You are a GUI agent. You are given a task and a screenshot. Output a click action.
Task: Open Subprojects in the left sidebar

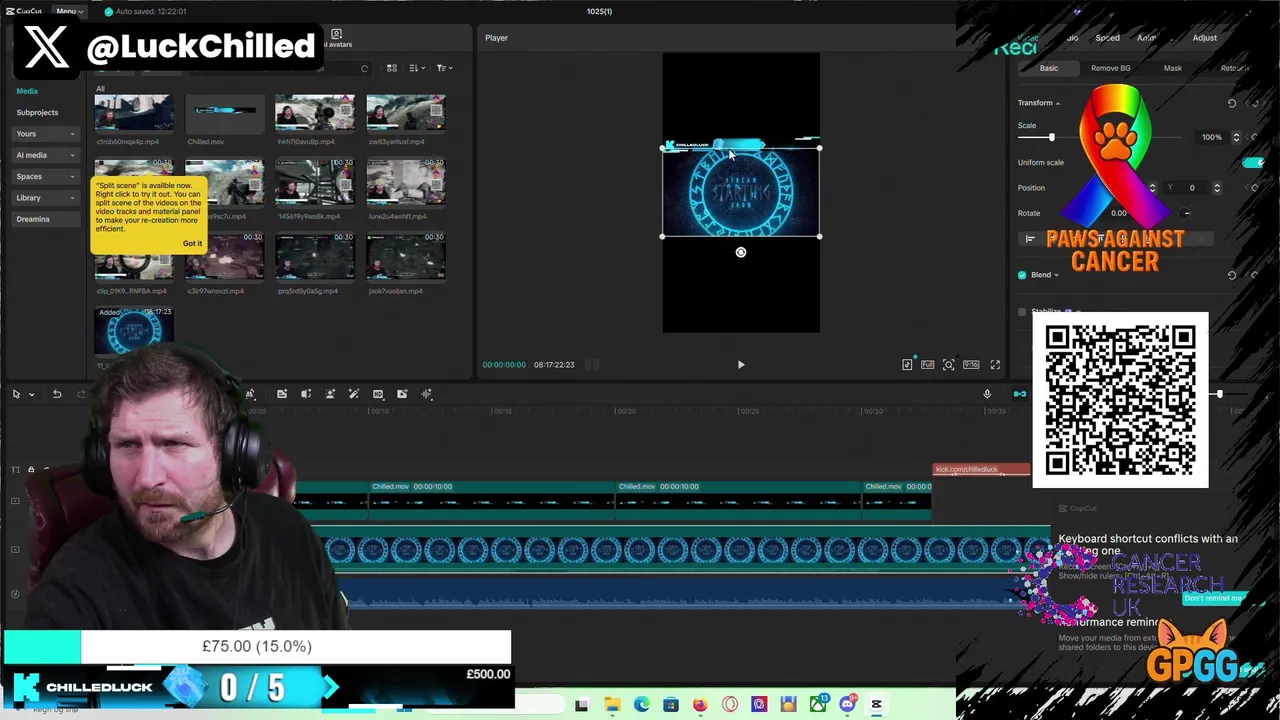point(37,113)
